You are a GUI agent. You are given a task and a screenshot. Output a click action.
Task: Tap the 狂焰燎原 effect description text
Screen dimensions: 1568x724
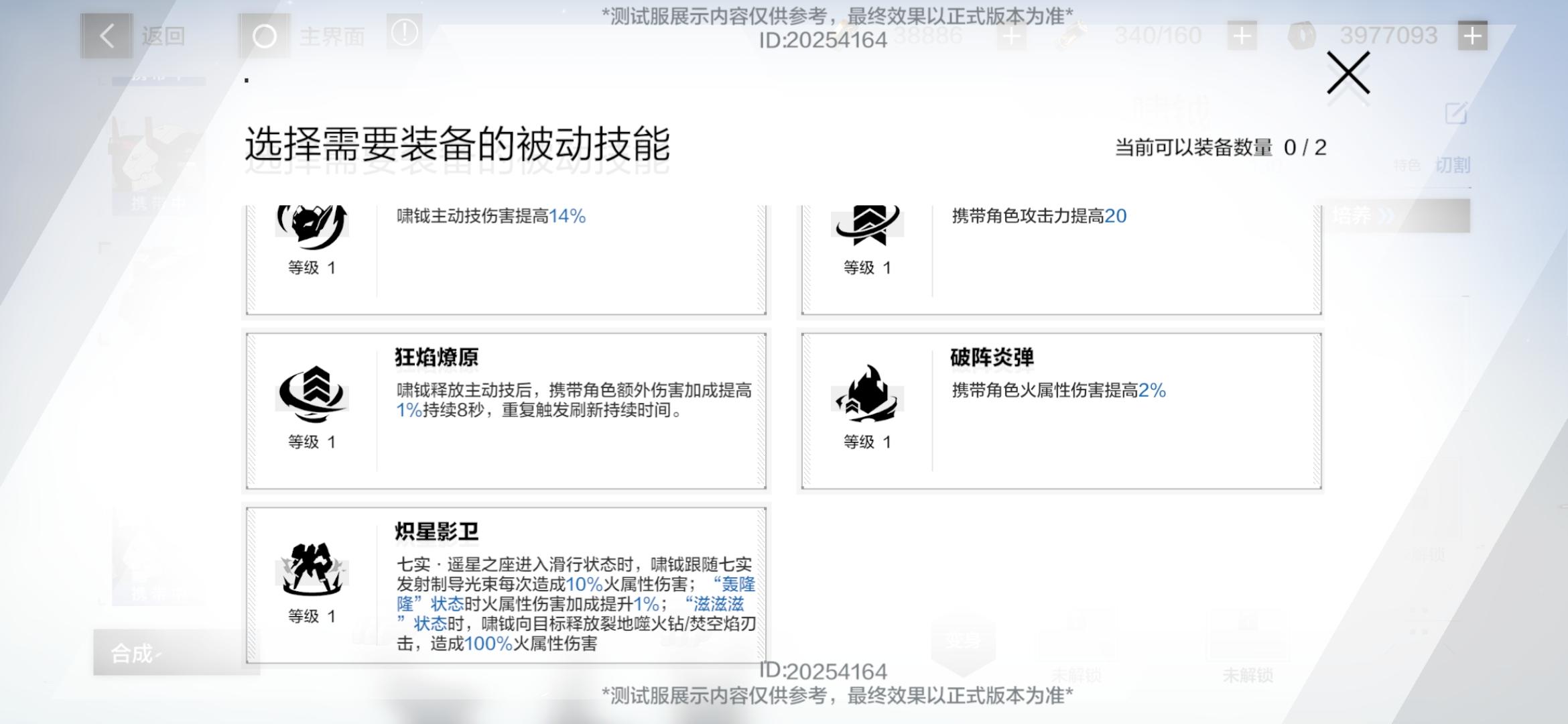(x=574, y=400)
